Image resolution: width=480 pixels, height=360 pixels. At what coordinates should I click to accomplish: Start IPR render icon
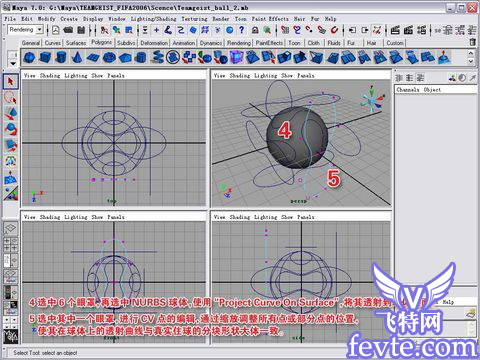pos(408,30)
